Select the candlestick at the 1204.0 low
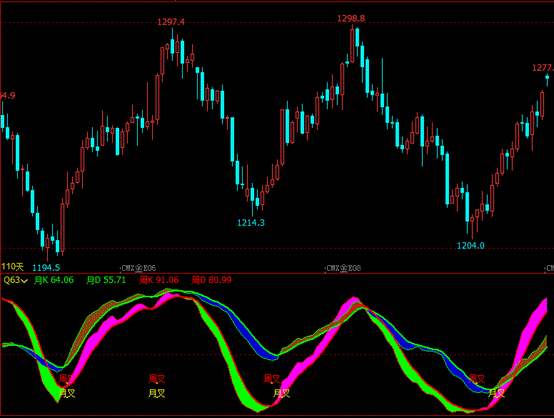The height and width of the screenshot is (418, 554). tap(472, 226)
